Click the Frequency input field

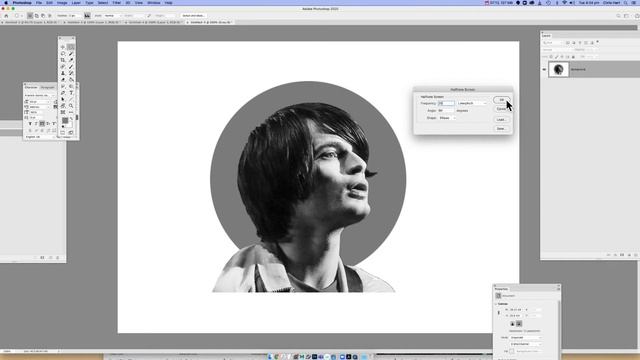[446, 103]
